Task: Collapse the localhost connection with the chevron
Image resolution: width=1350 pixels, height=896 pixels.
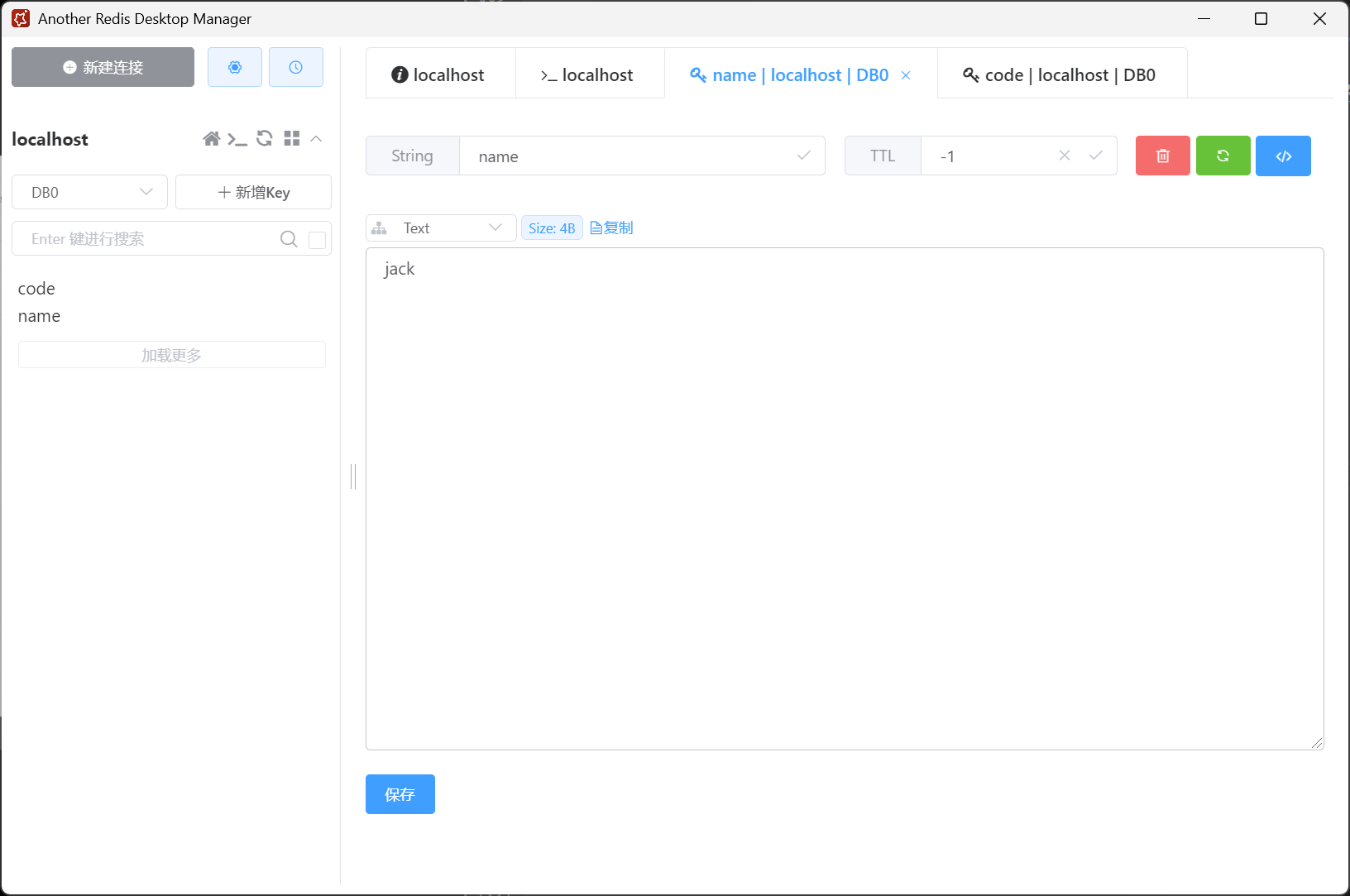Action: tap(316, 139)
